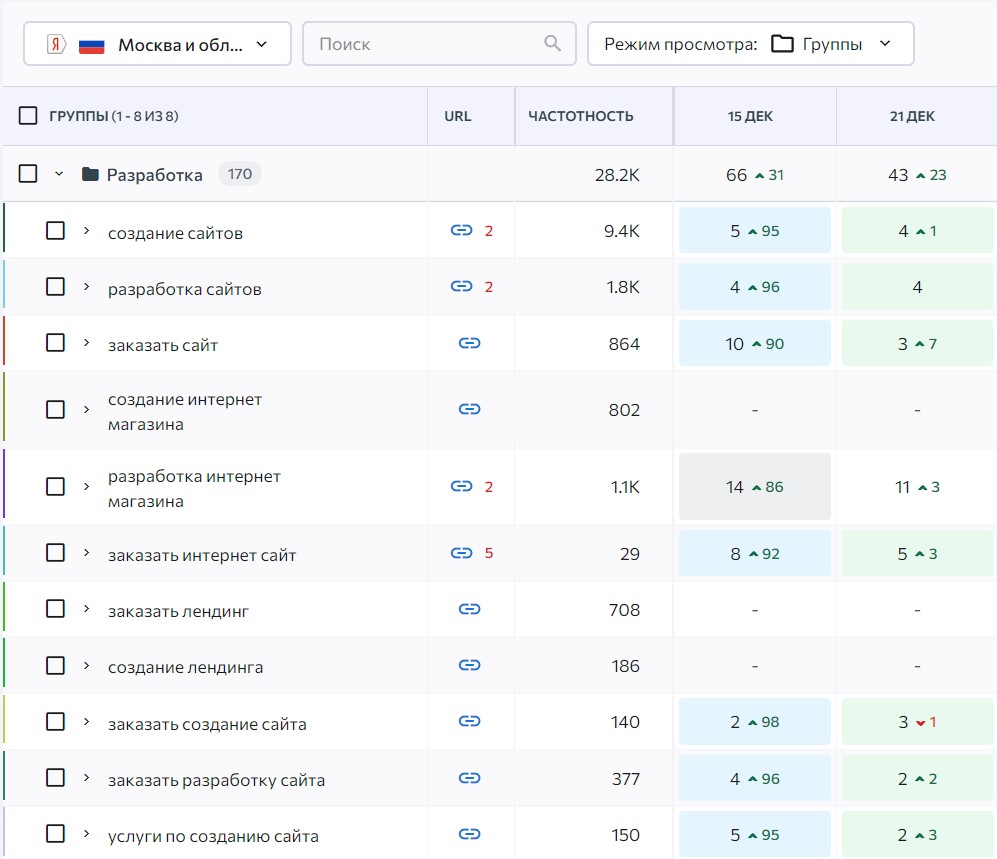Click the Поиск search field

pyautogui.click(x=439, y=44)
